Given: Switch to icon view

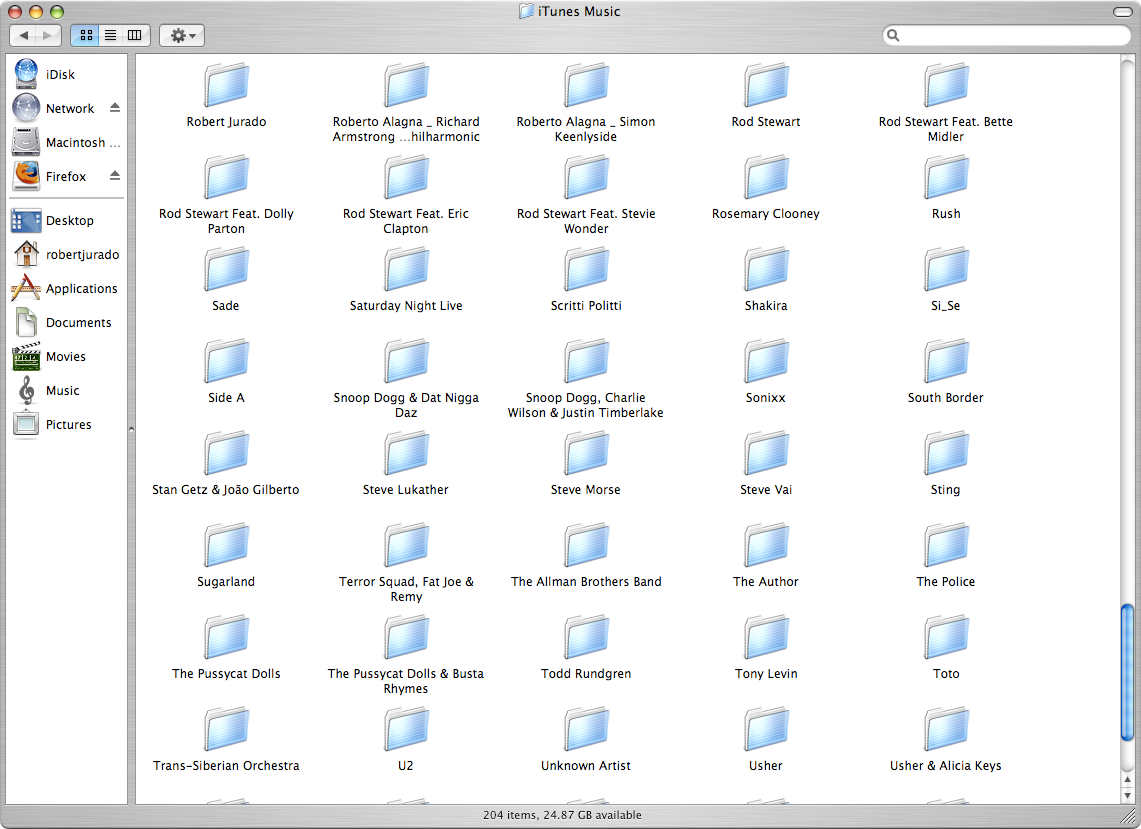Looking at the screenshot, I should [86, 35].
